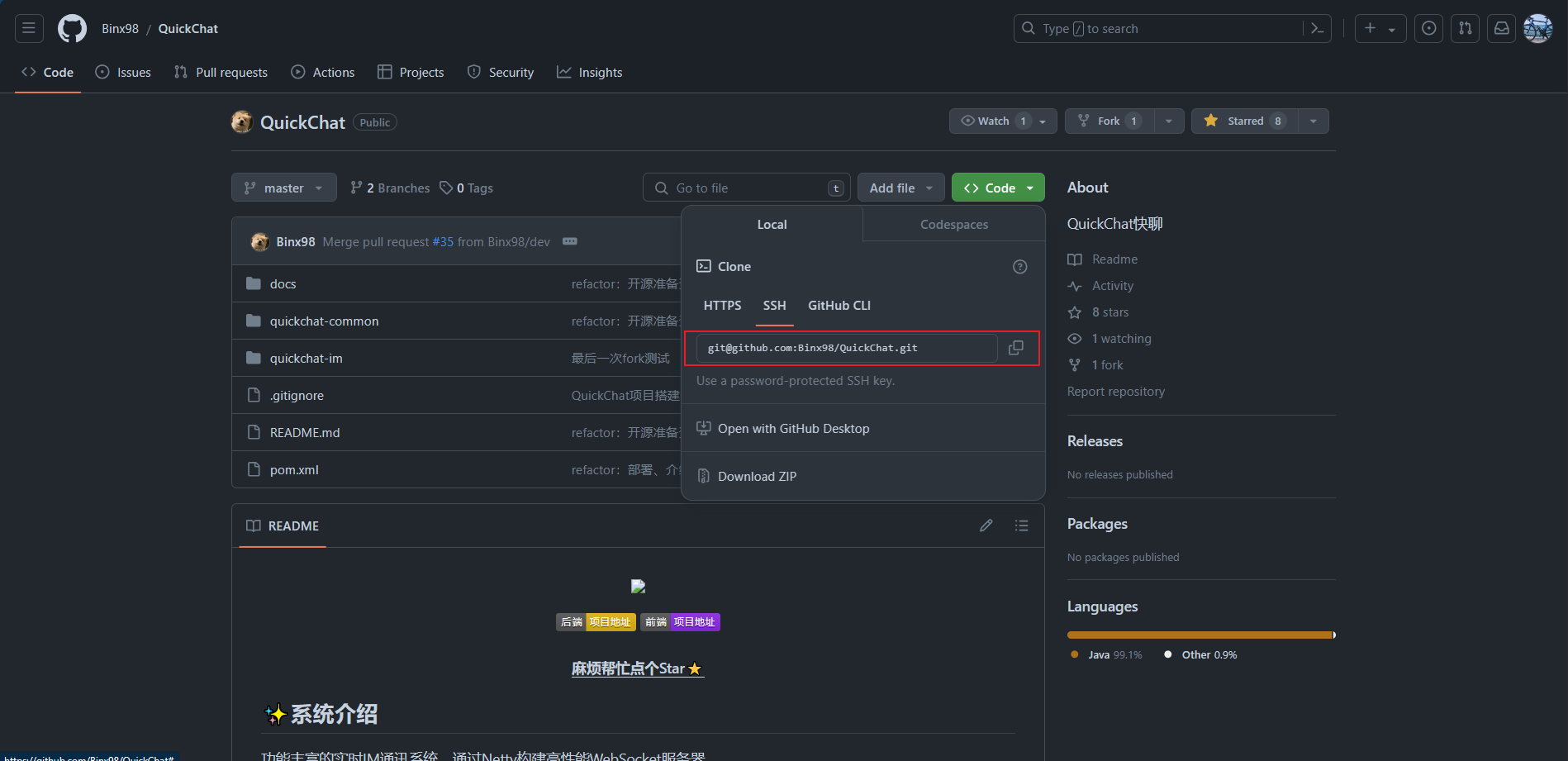Screen dimensions: 1568x761
Task: Open the 0 Tags link
Action: point(466,188)
